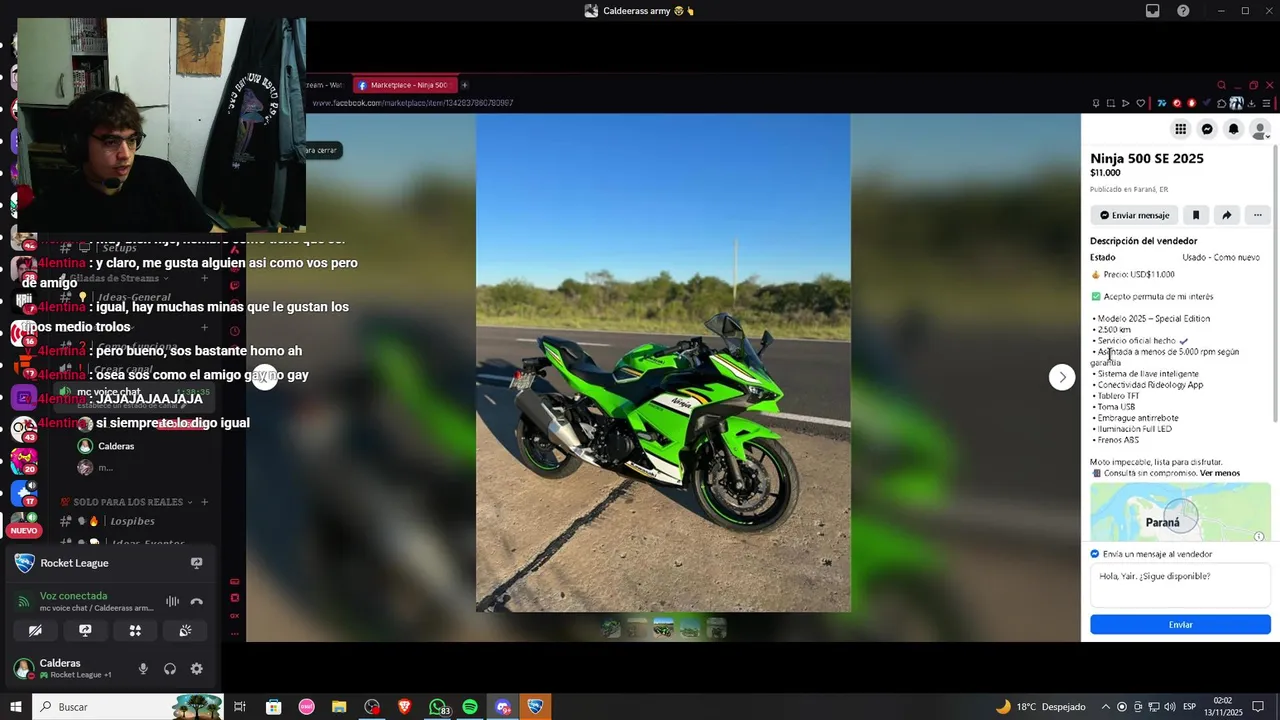Open WhatsApp from the taskbar

pos(438,707)
